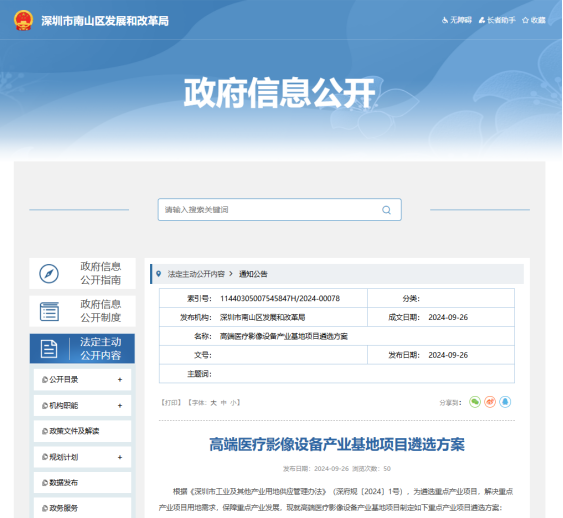Click the search magnifier icon
The width and height of the screenshot is (563, 518).
tap(386, 210)
